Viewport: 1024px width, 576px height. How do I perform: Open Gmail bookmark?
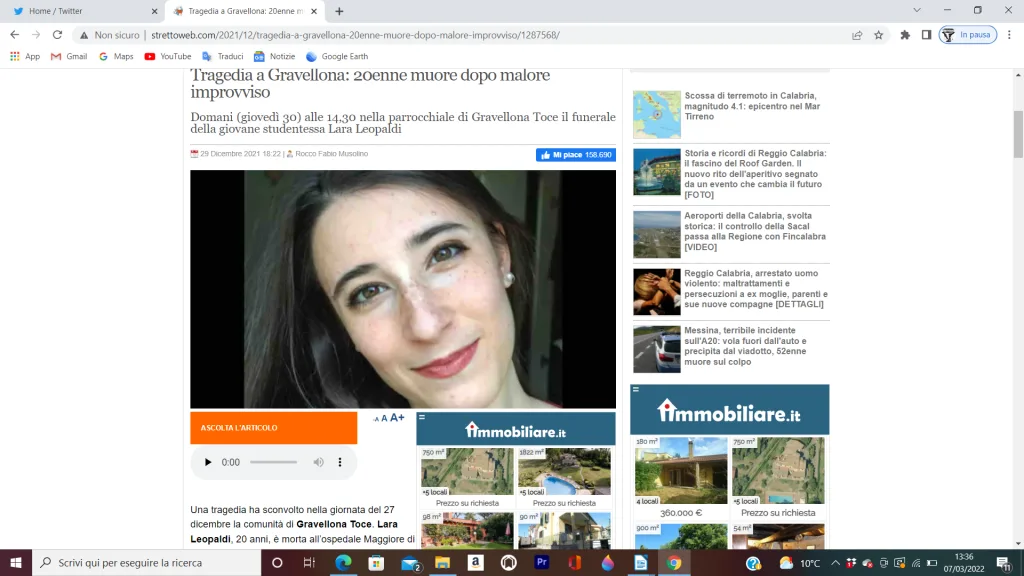(x=69, y=56)
